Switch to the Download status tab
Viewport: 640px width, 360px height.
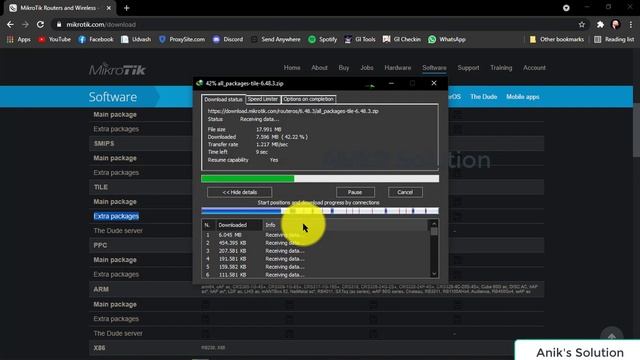pyautogui.click(x=223, y=99)
